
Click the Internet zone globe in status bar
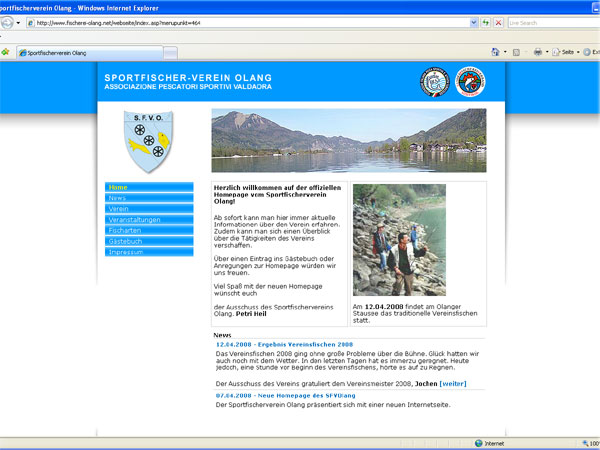tap(478, 443)
